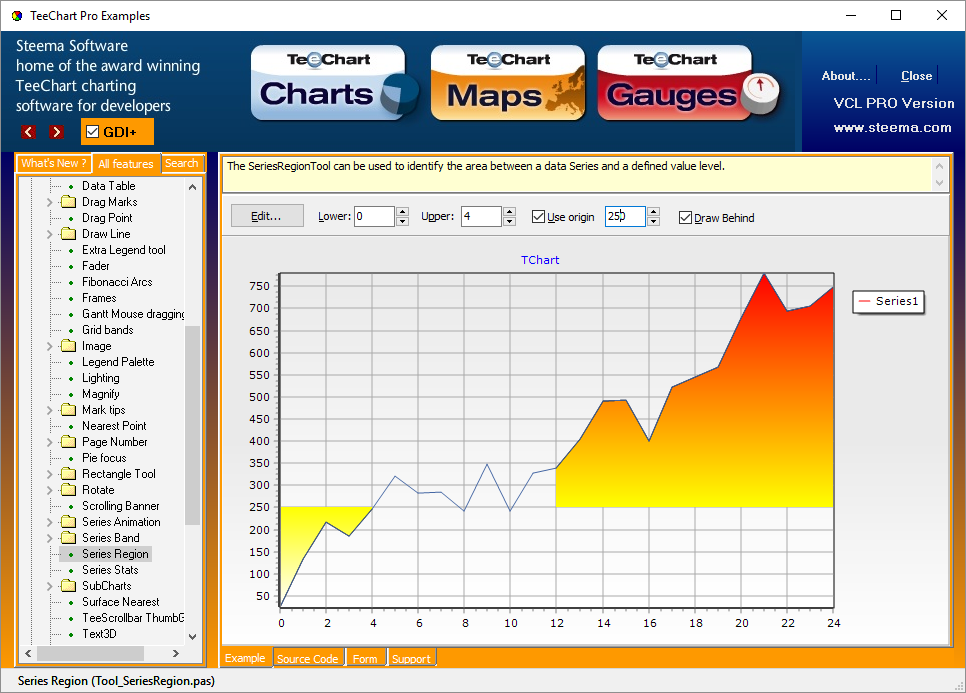Screen dimensions: 966x693
Task: Open the TeeChart Gauges banner
Action: coord(688,83)
